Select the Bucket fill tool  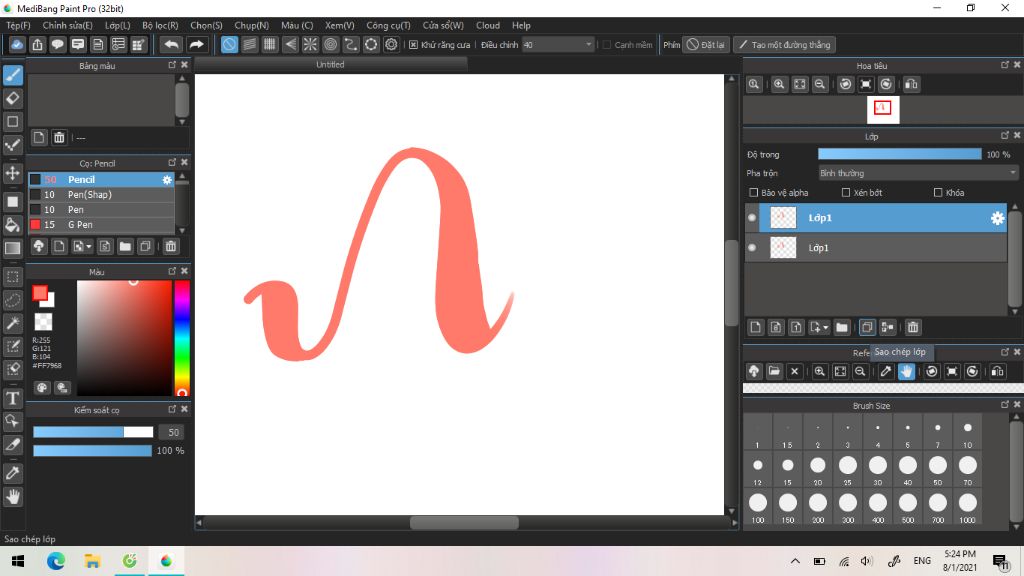pyautogui.click(x=12, y=225)
